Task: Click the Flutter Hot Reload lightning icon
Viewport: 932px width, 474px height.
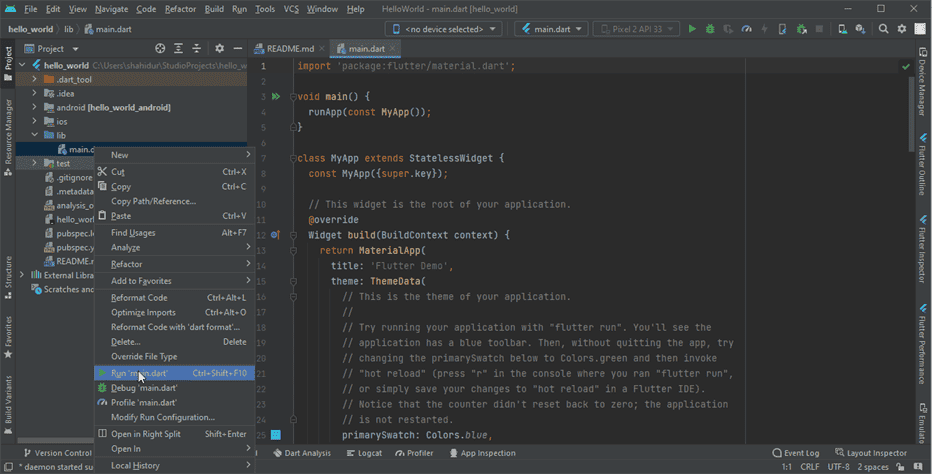Action: (765, 29)
